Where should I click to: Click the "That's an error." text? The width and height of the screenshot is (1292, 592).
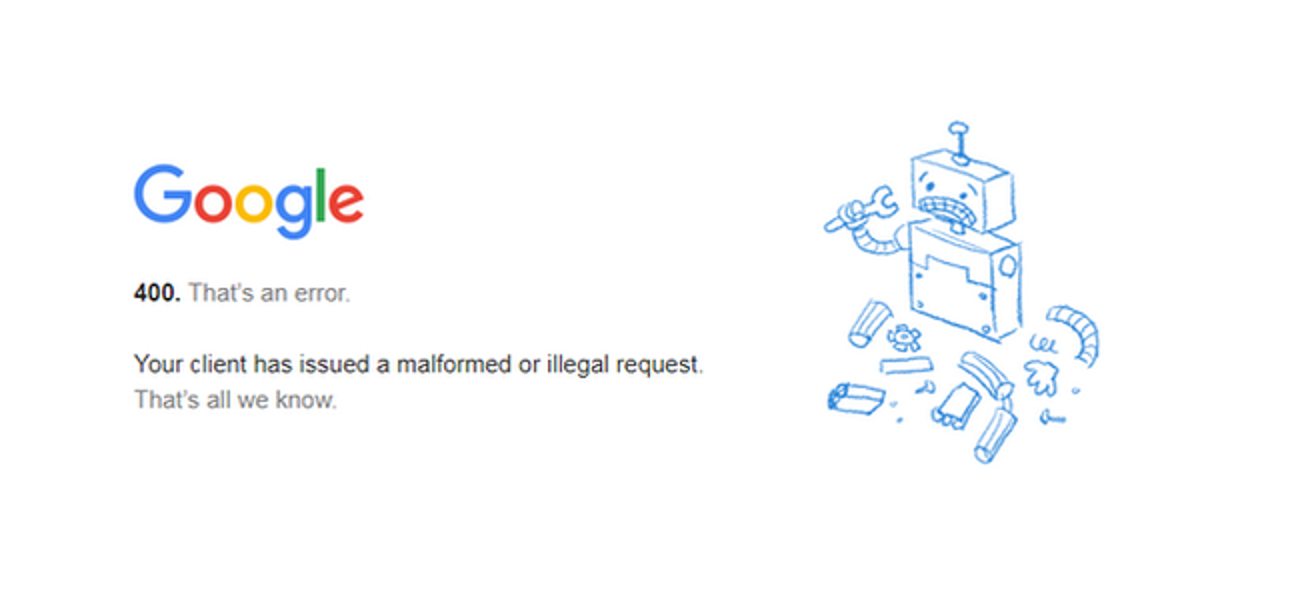pos(269,294)
